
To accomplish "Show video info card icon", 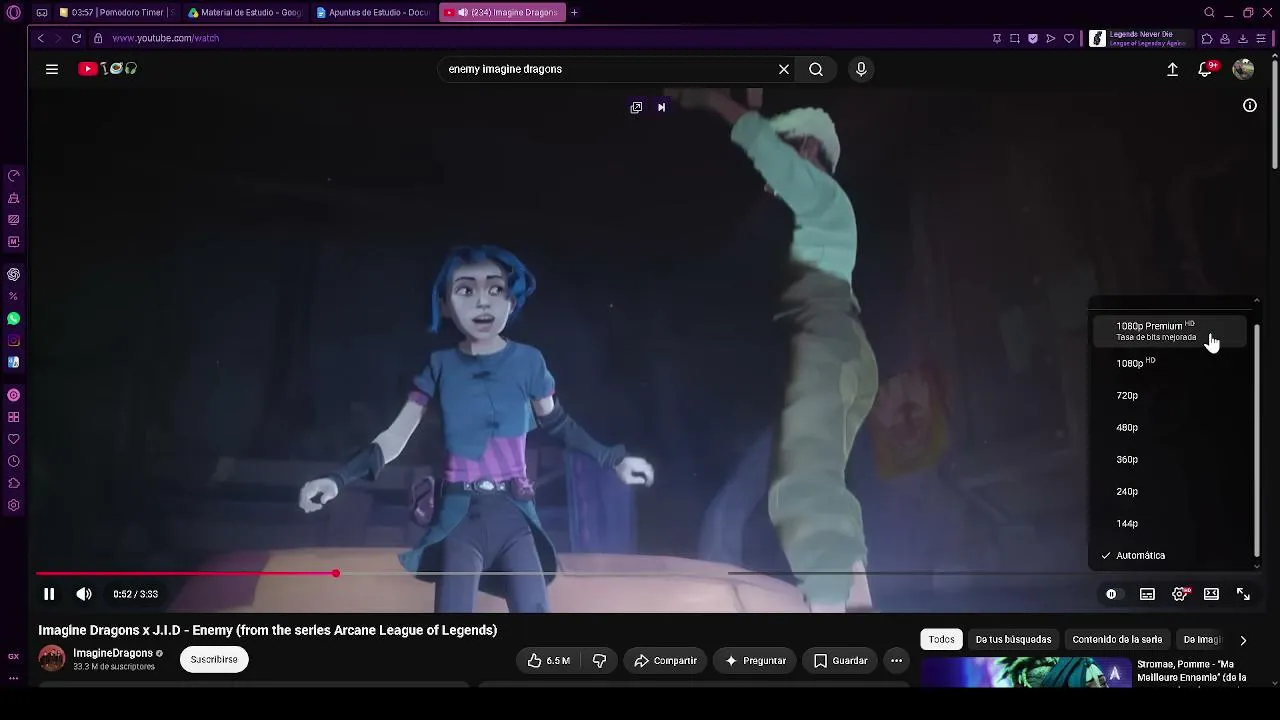I will (x=1250, y=106).
